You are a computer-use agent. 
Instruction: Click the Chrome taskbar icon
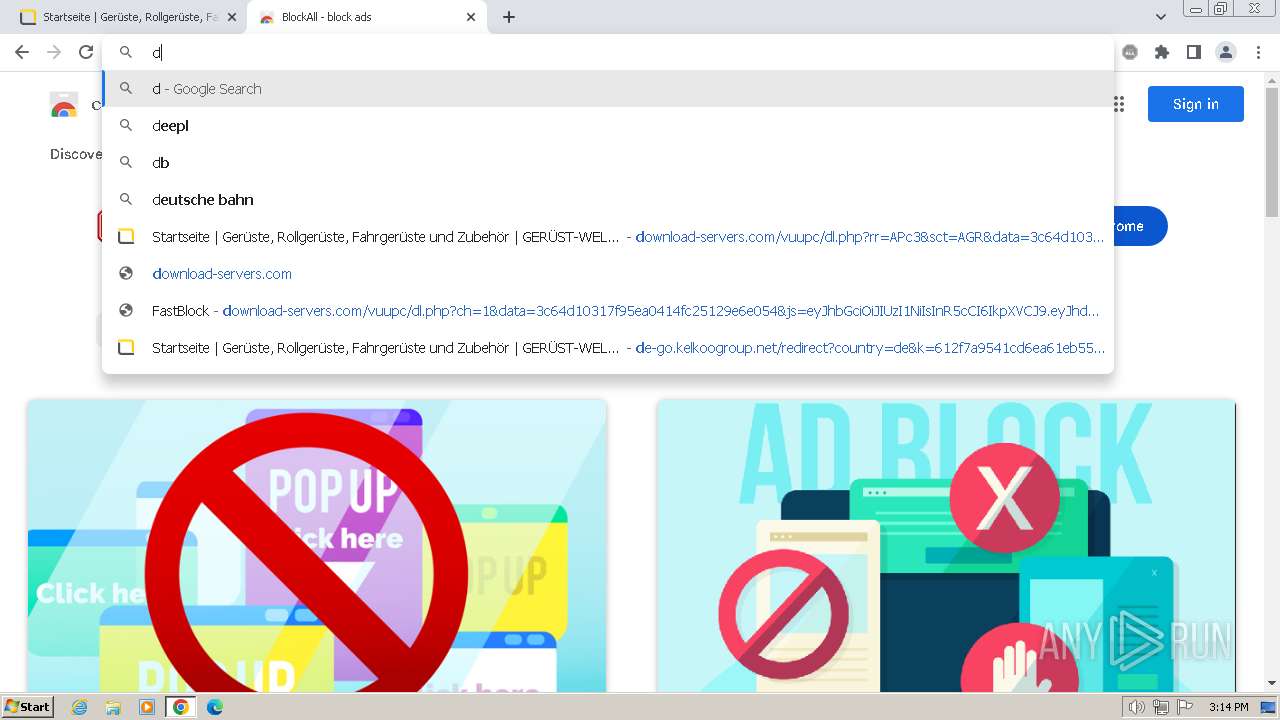180,707
